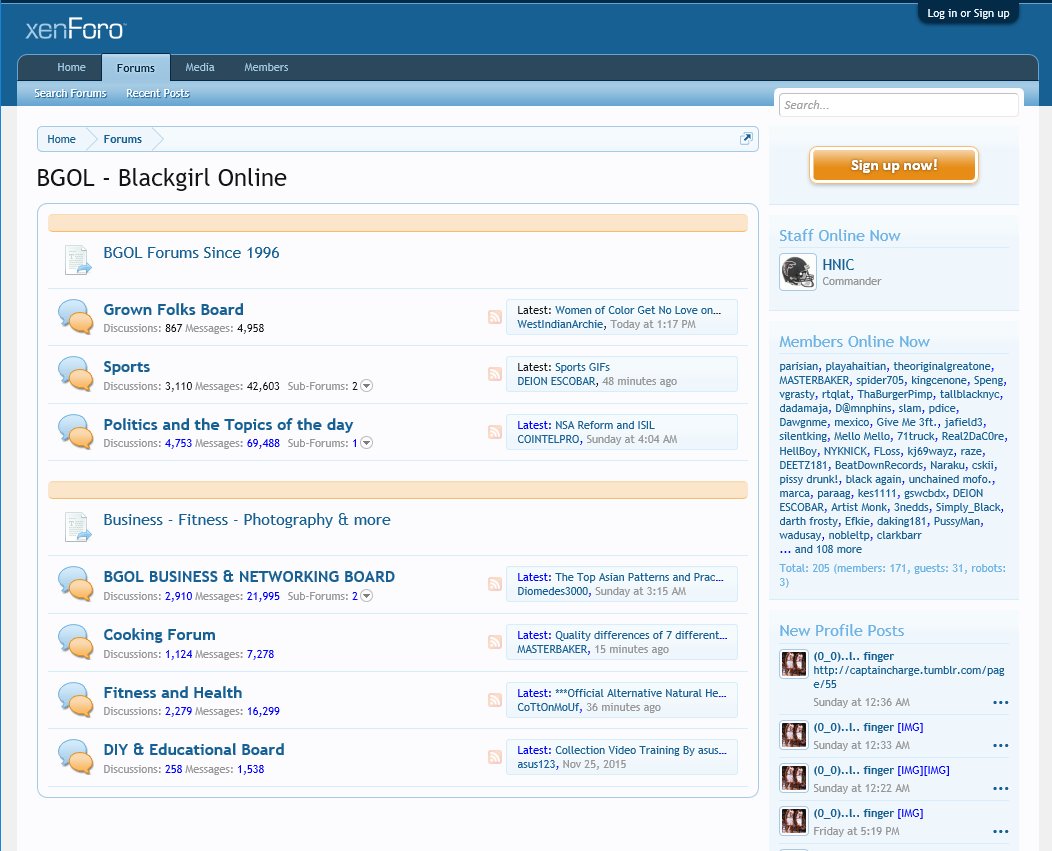1052x851 pixels.
Task: Click RSS feed icon for Cooking Forum
Action: (x=495, y=642)
